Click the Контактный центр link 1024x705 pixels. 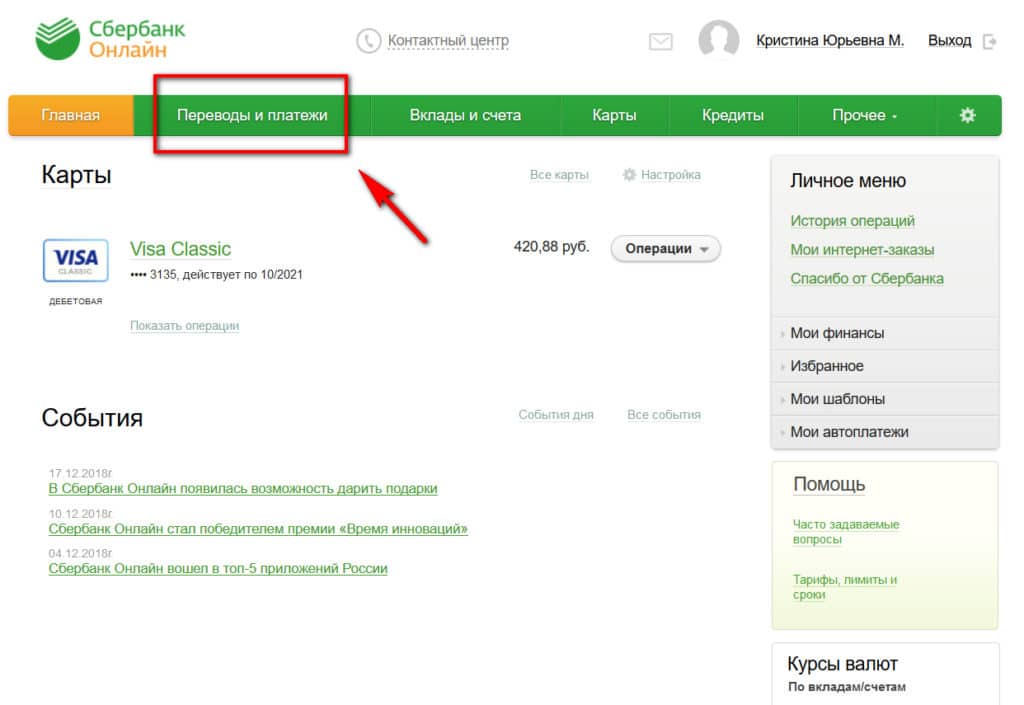pos(448,41)
